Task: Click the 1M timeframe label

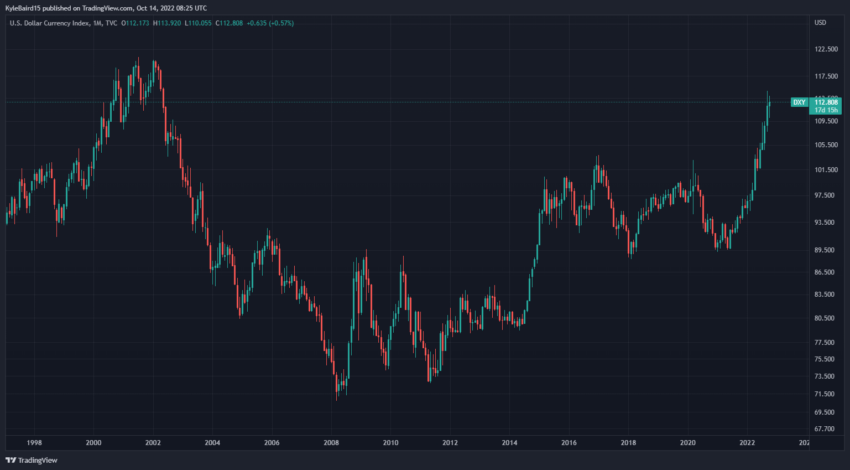Action: coord(98,23)
